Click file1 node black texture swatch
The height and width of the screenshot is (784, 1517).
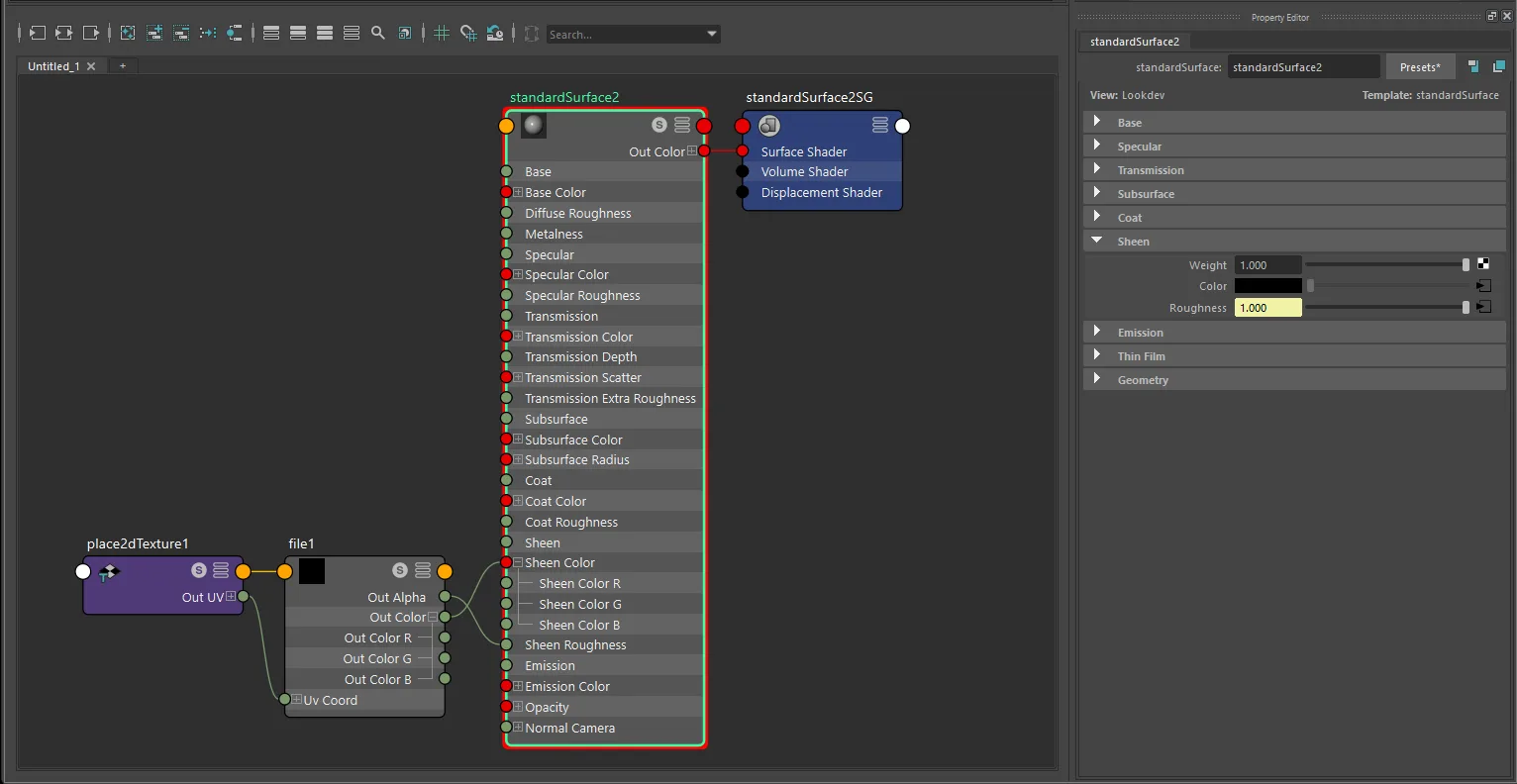pyautogui.click(x=312, y=571)
